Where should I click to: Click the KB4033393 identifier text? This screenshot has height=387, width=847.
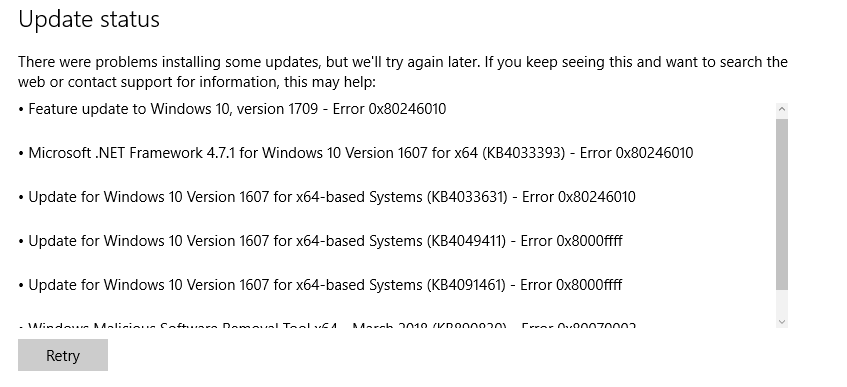(523, 153)
